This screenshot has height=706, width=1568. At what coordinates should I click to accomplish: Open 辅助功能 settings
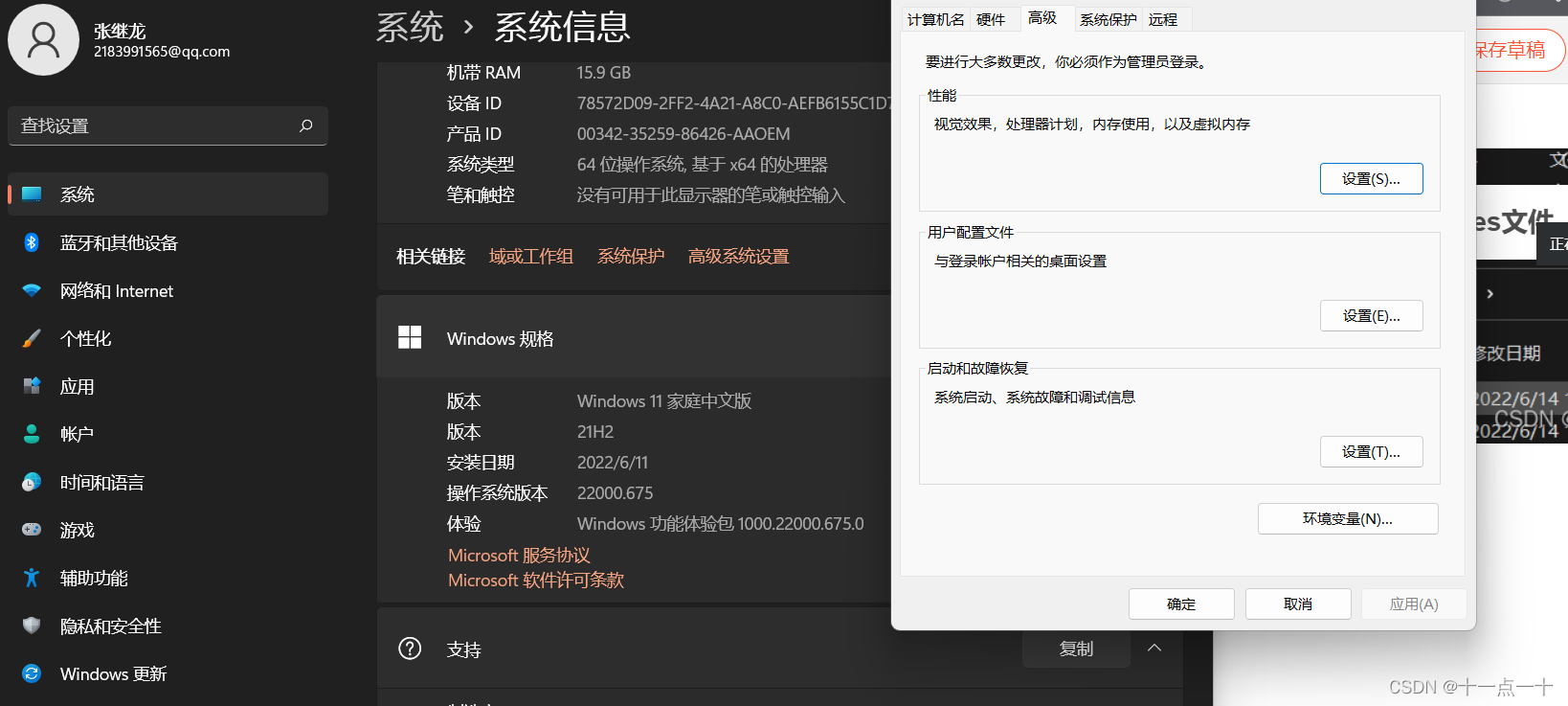[168, 578]
